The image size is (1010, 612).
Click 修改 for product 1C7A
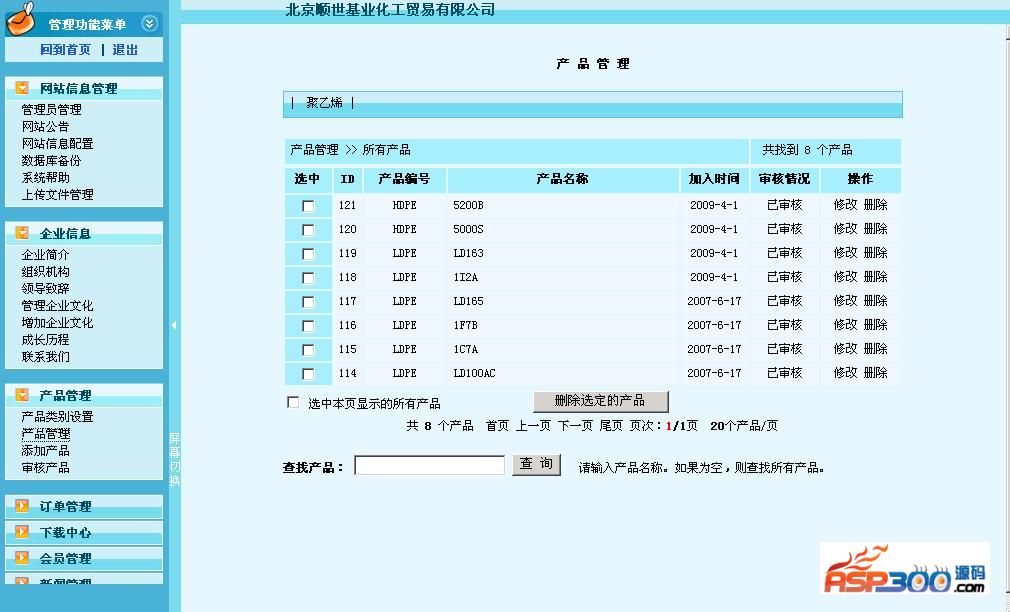(x=845, y=349)
